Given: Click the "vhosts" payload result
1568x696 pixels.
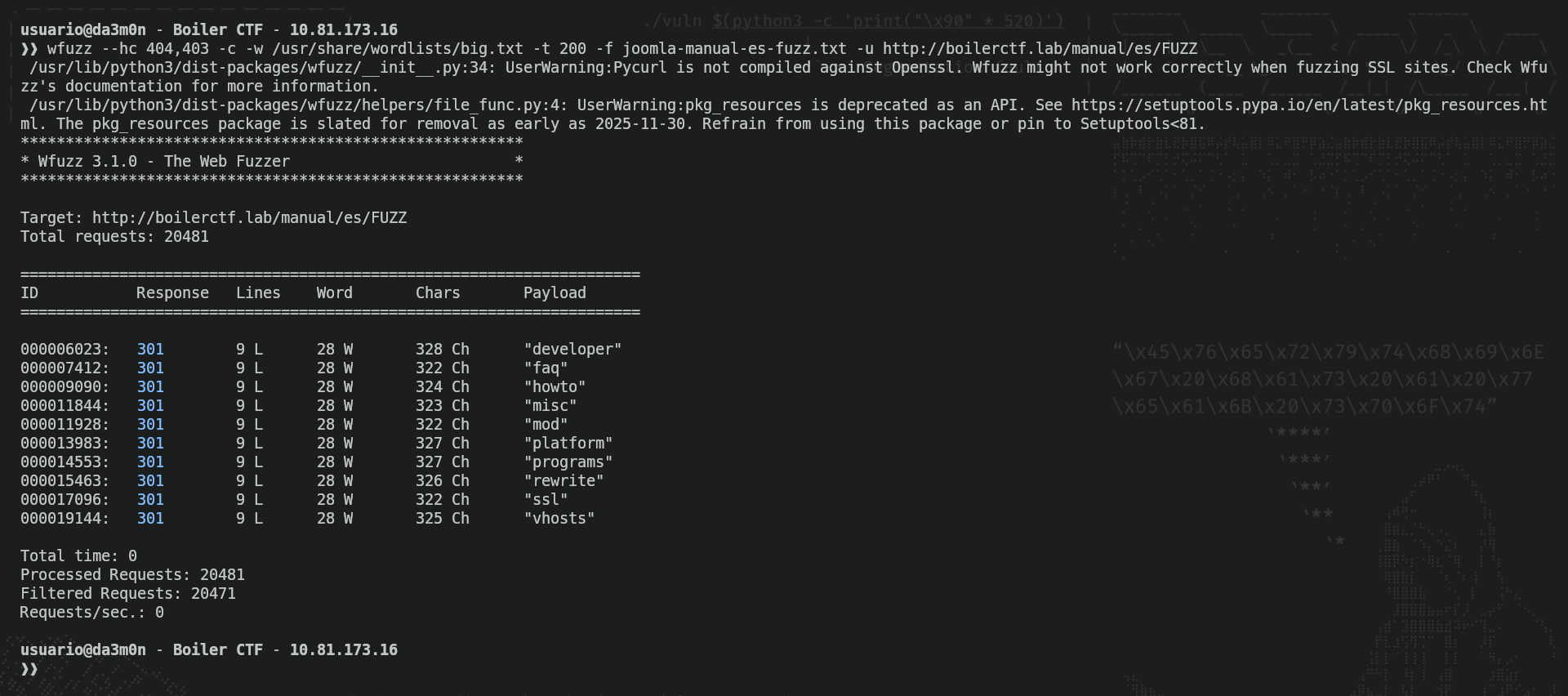Looking at the screenshot, I should 559,519.
